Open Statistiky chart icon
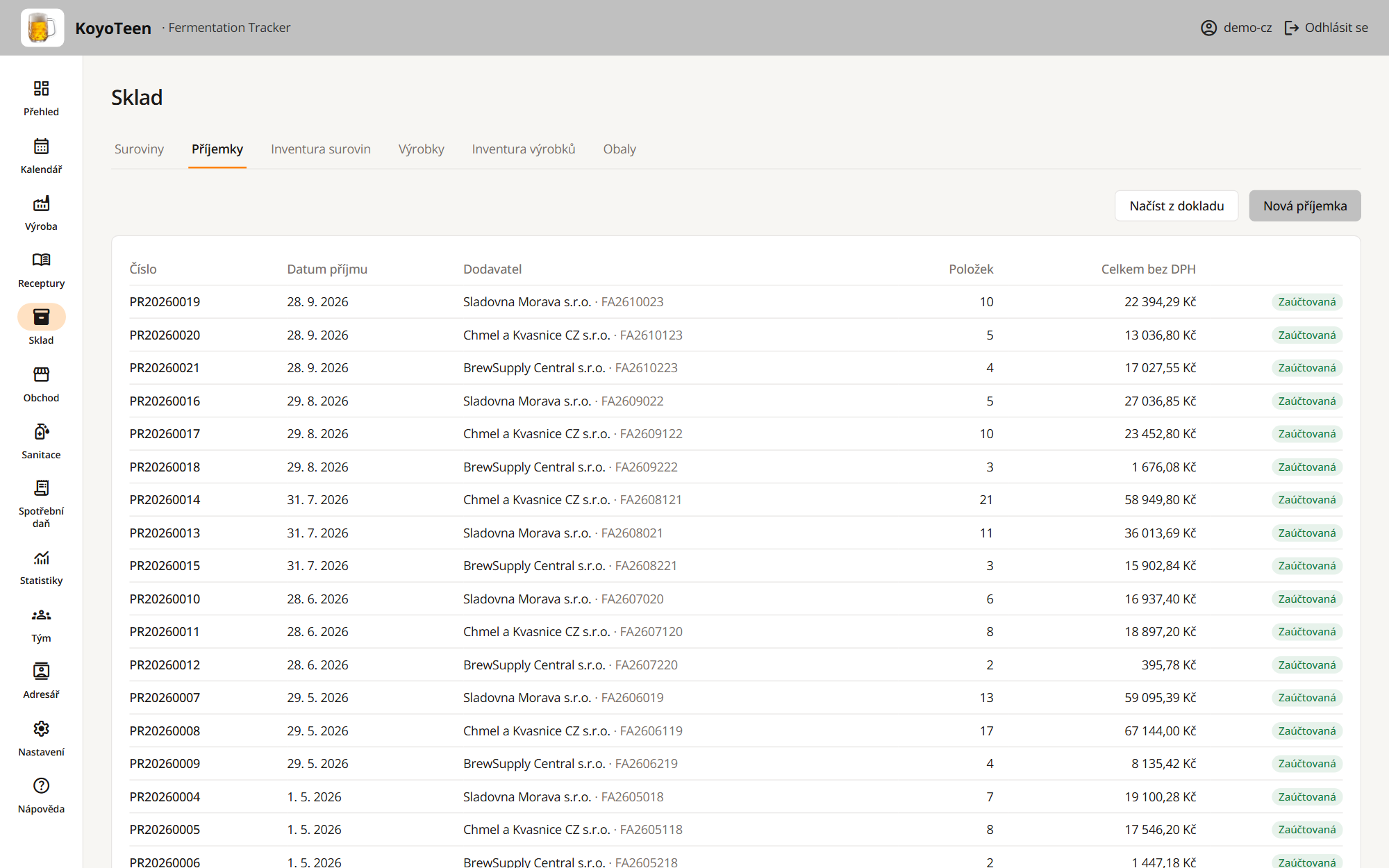1389x868 pixels. [x=41, y=558]
